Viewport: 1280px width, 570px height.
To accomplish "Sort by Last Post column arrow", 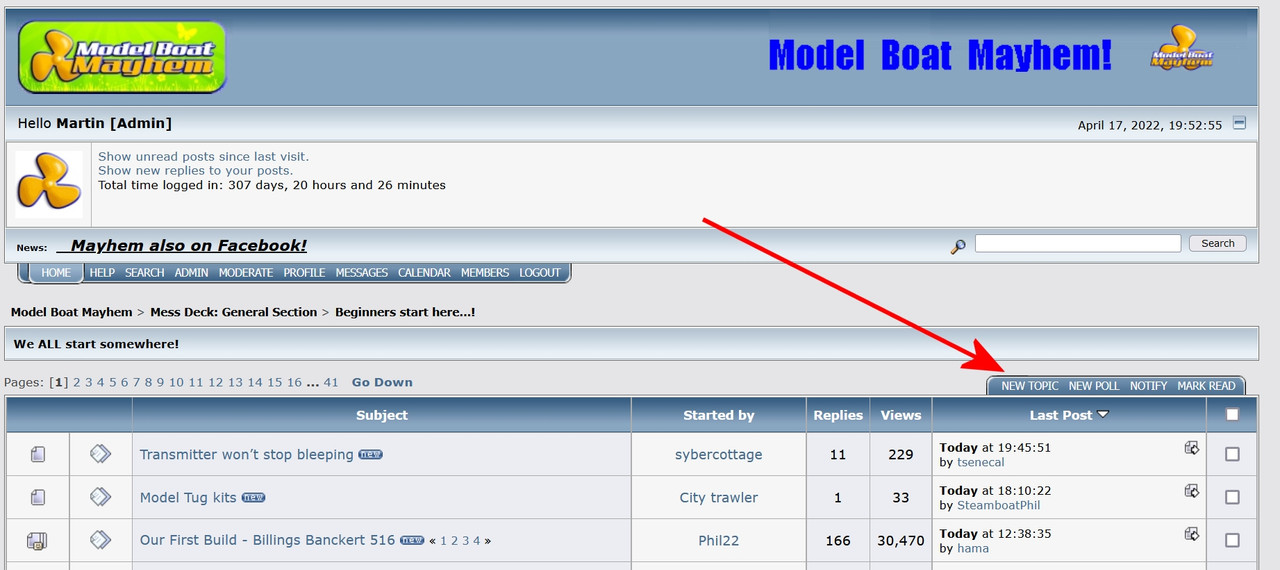I will (1103, 415).
